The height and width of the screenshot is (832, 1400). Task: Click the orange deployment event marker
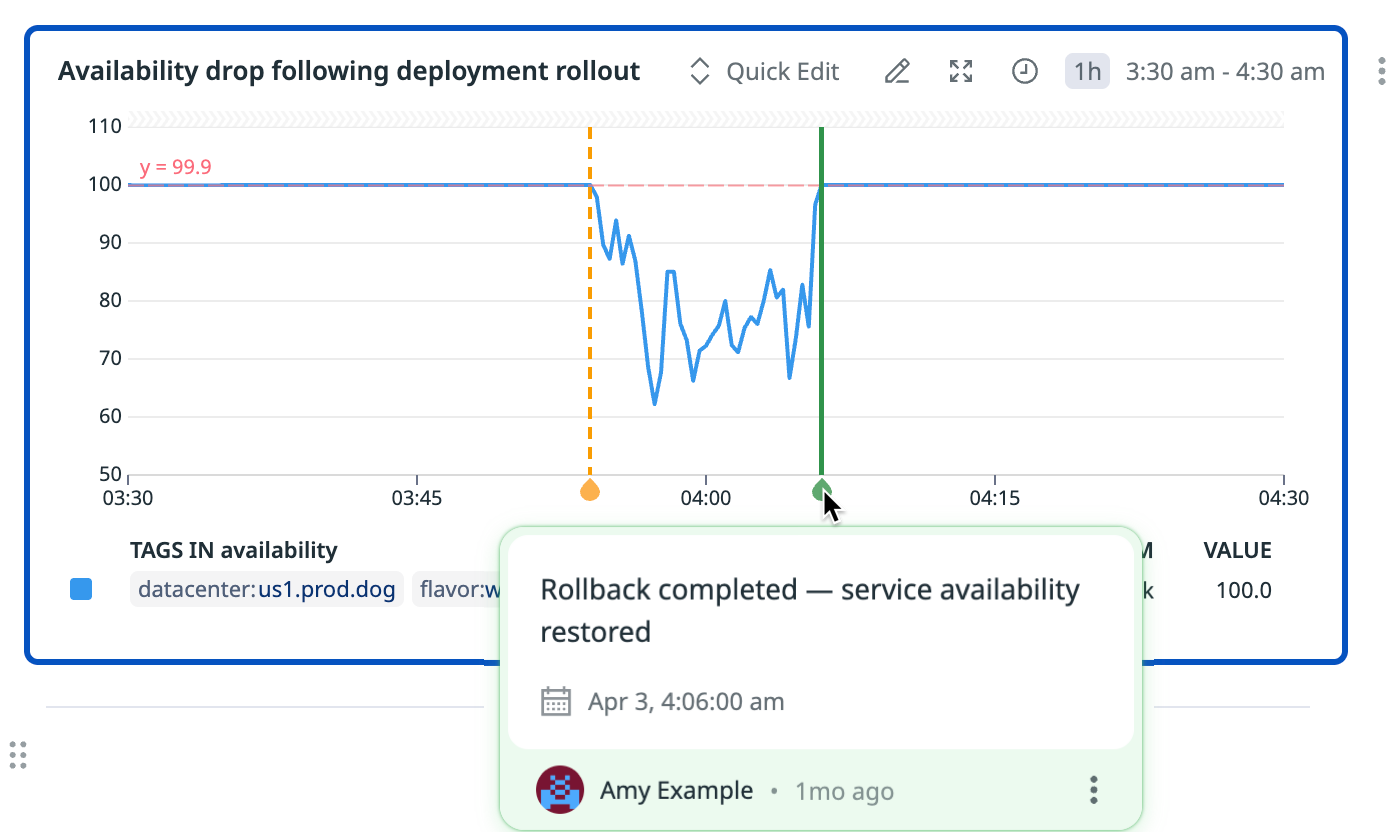click(x=590, y=490)
